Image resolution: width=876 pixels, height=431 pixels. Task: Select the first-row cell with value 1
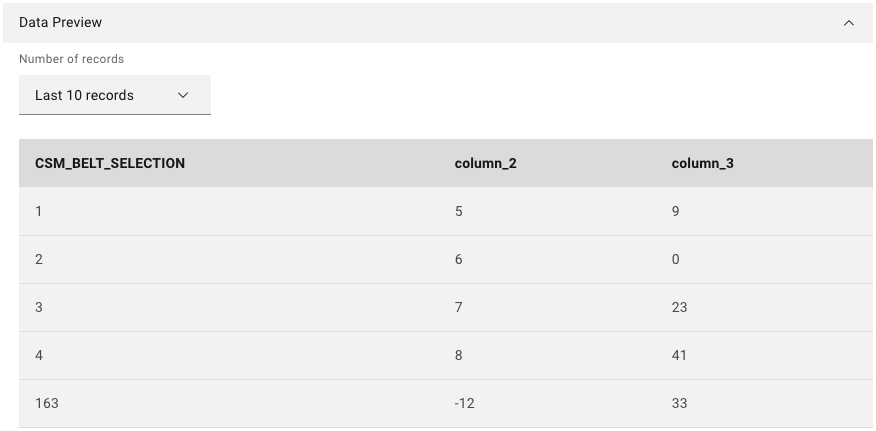(39, 211)
